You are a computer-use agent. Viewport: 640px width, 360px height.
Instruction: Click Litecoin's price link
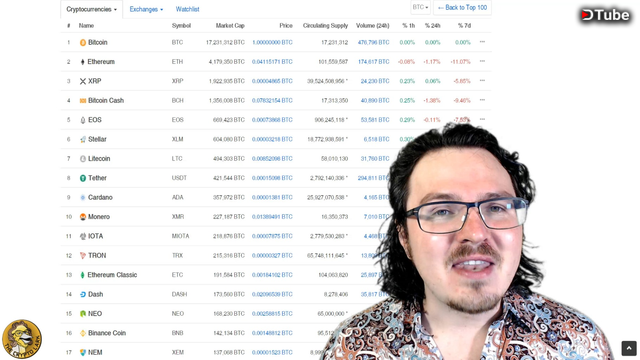[272, 159]
